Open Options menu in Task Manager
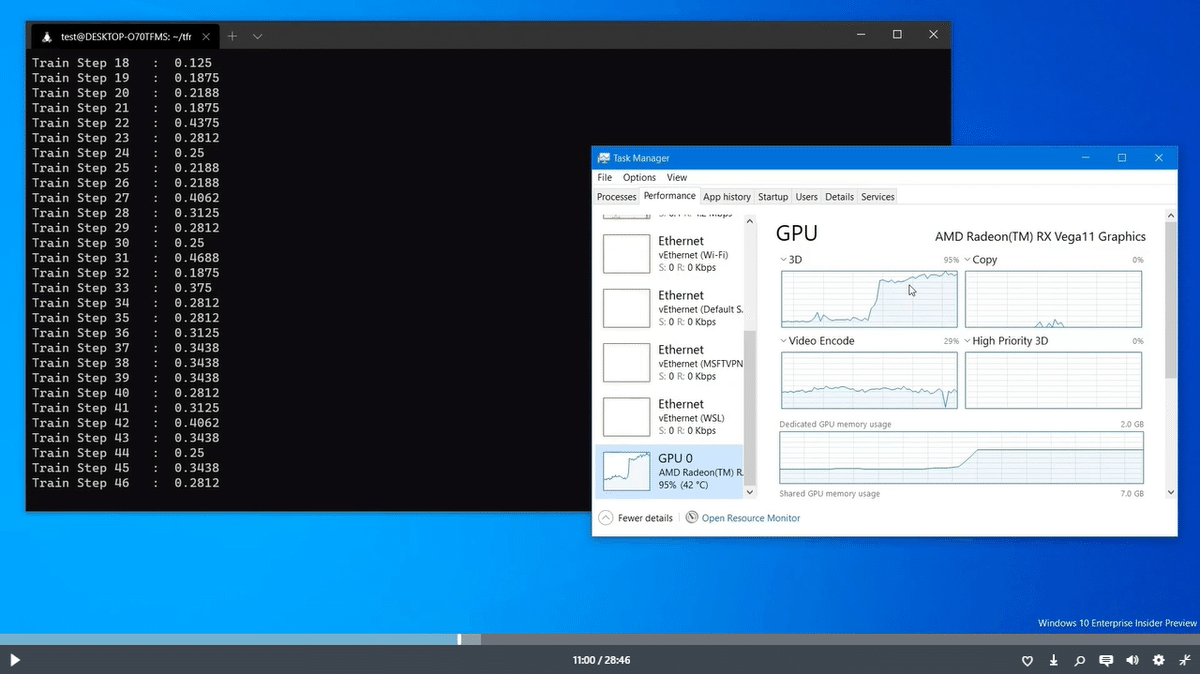 pyautogui.click(x=639, y=177)
